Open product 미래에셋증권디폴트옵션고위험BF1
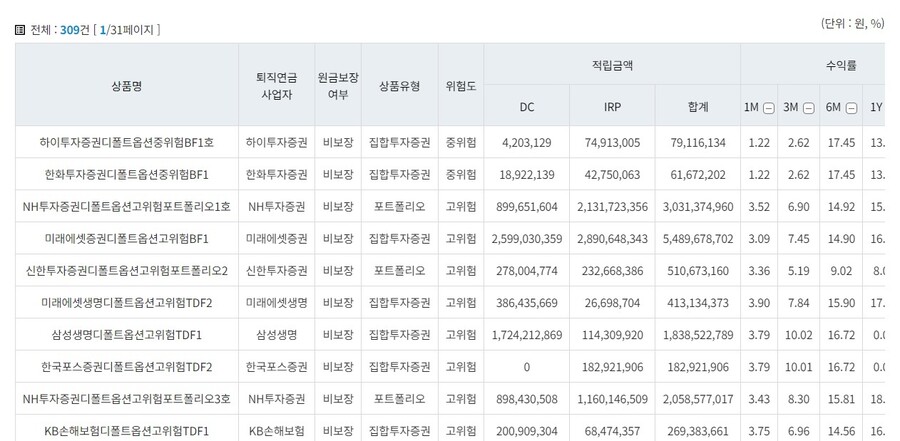Screen dimensions: 900x441 [127, 239]
